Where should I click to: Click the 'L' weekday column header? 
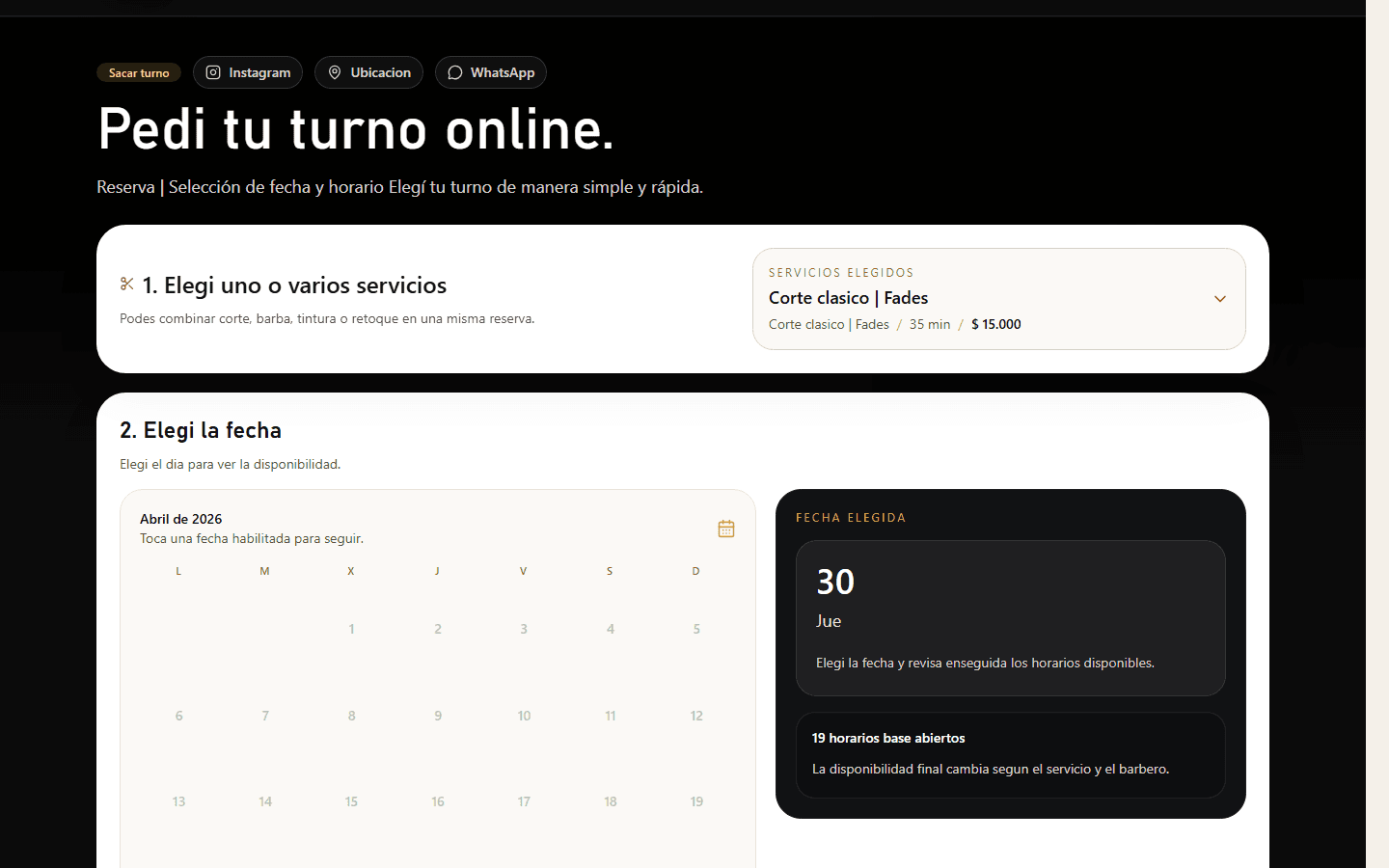pos(178,571)
